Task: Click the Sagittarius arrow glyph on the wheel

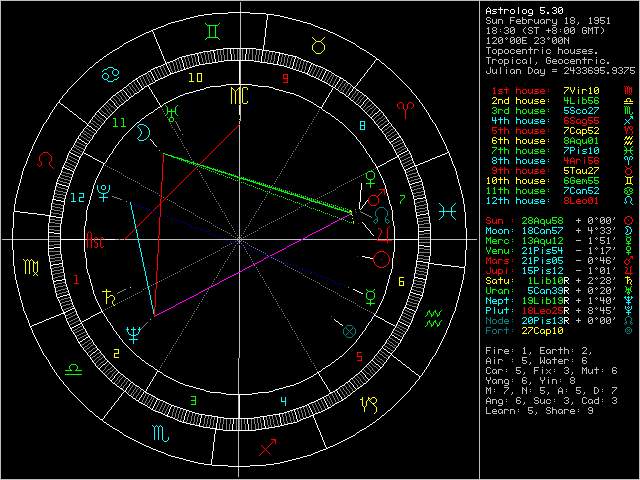Action: pyautogui.click(x=265, y=450)
